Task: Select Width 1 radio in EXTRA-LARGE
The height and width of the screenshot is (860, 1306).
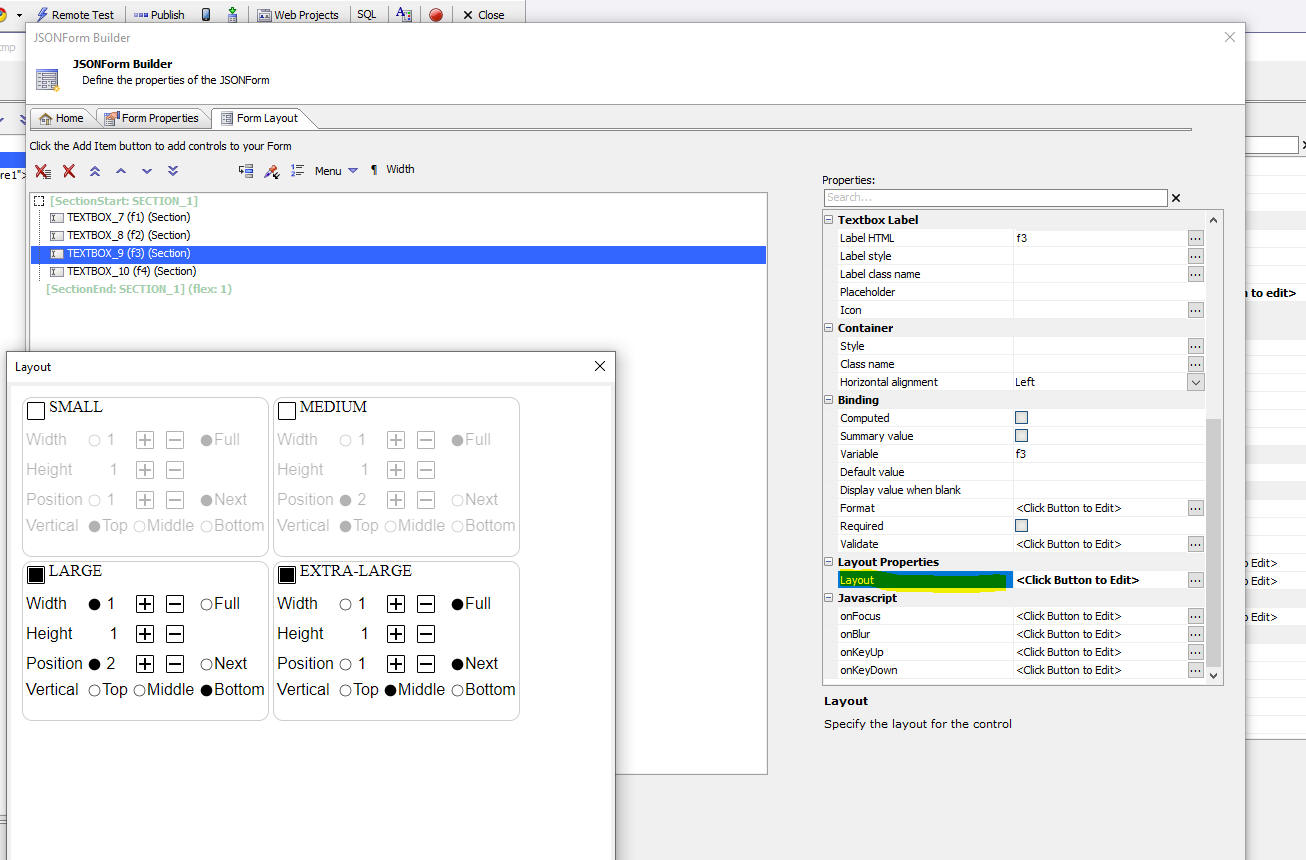Action: (x=346, y=604)
